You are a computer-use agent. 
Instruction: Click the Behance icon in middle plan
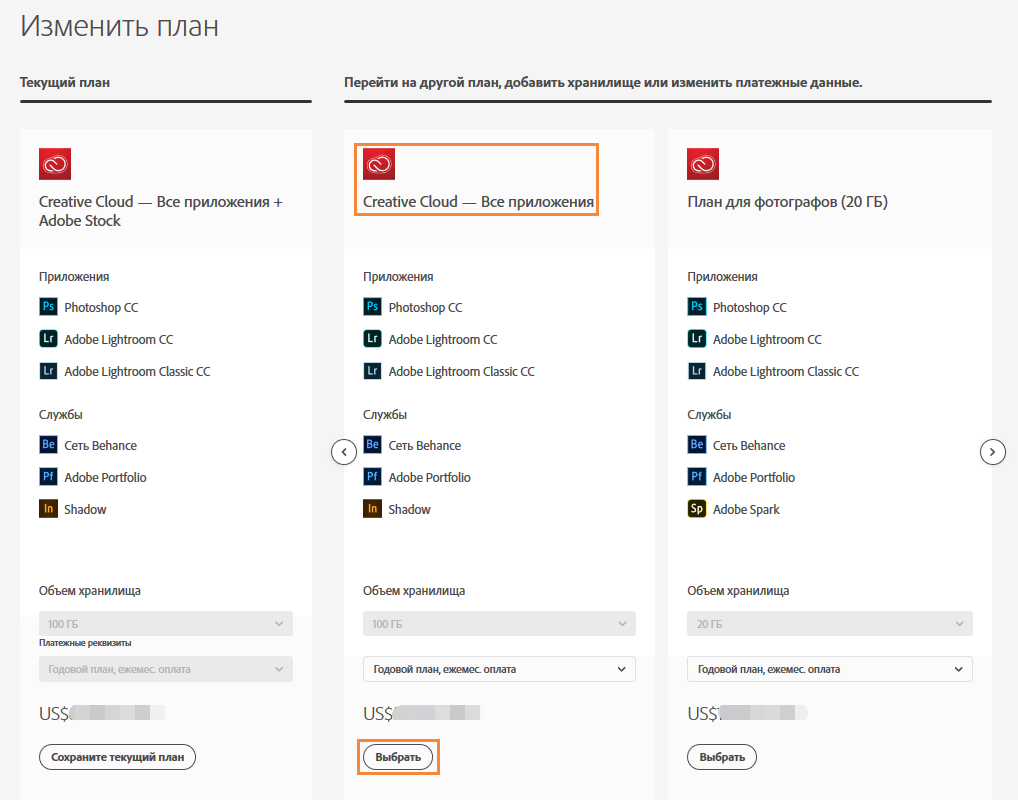372,445
